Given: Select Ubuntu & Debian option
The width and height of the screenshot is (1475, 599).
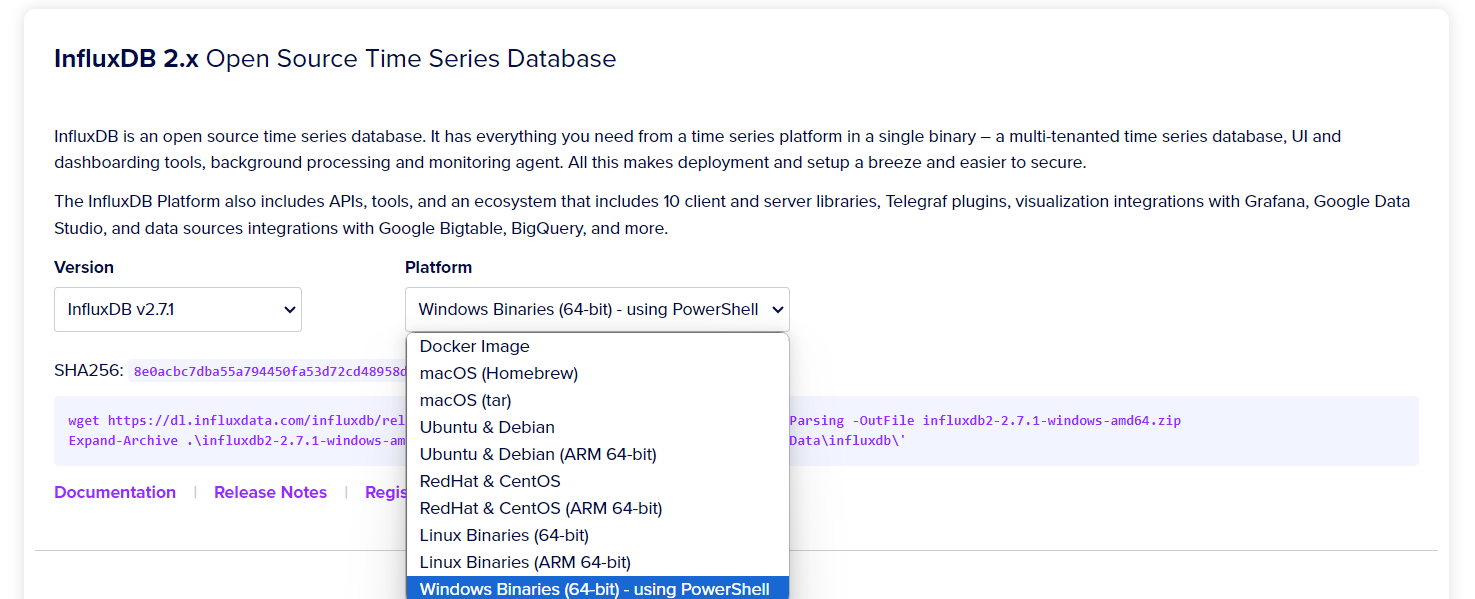Looking at the screenshot, I should tap(597, 427).
